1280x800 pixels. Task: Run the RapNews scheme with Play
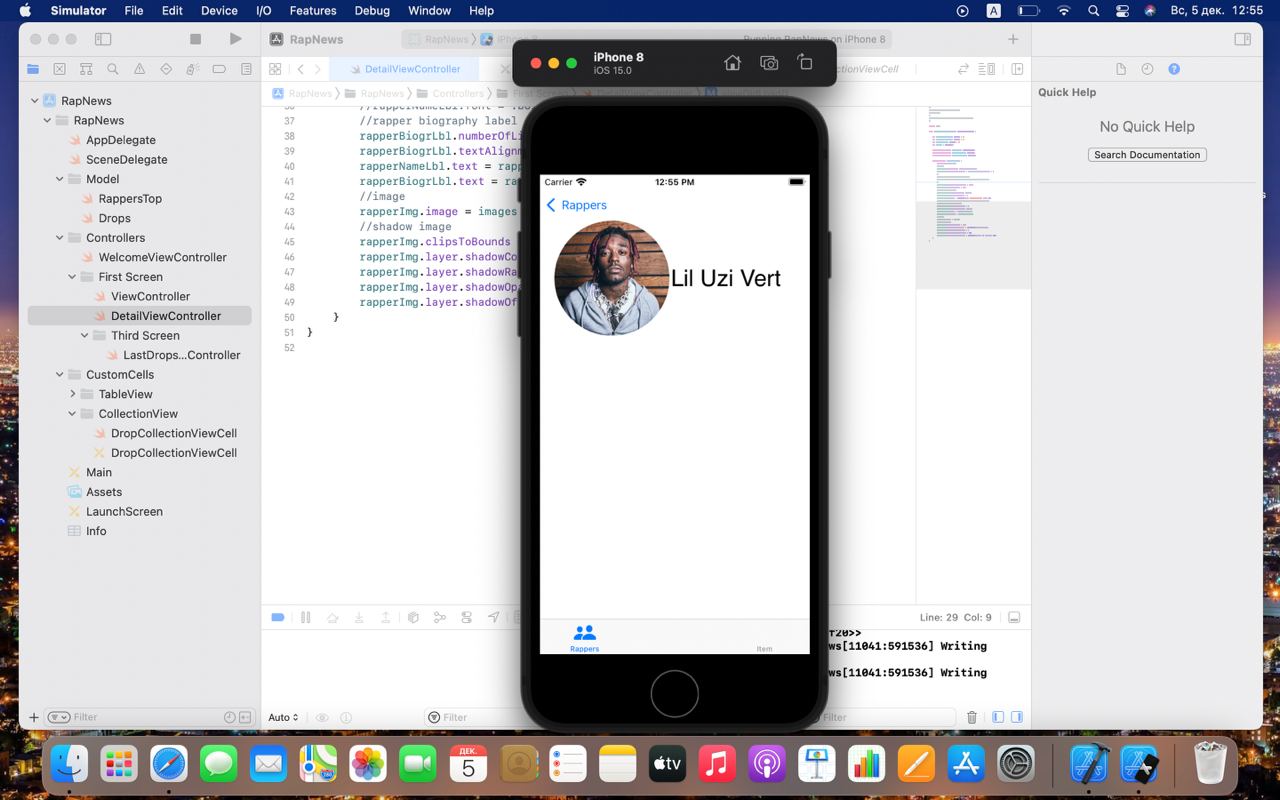coord(235,39)
